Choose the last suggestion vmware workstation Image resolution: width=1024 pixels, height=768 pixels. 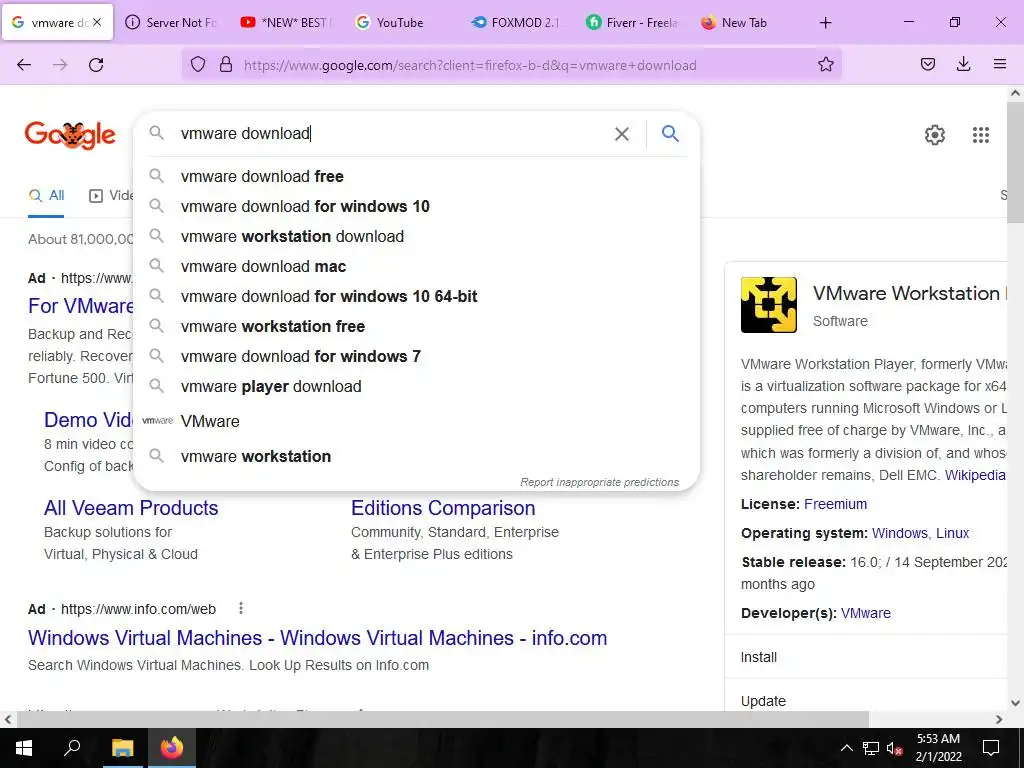tap(416, 456)
